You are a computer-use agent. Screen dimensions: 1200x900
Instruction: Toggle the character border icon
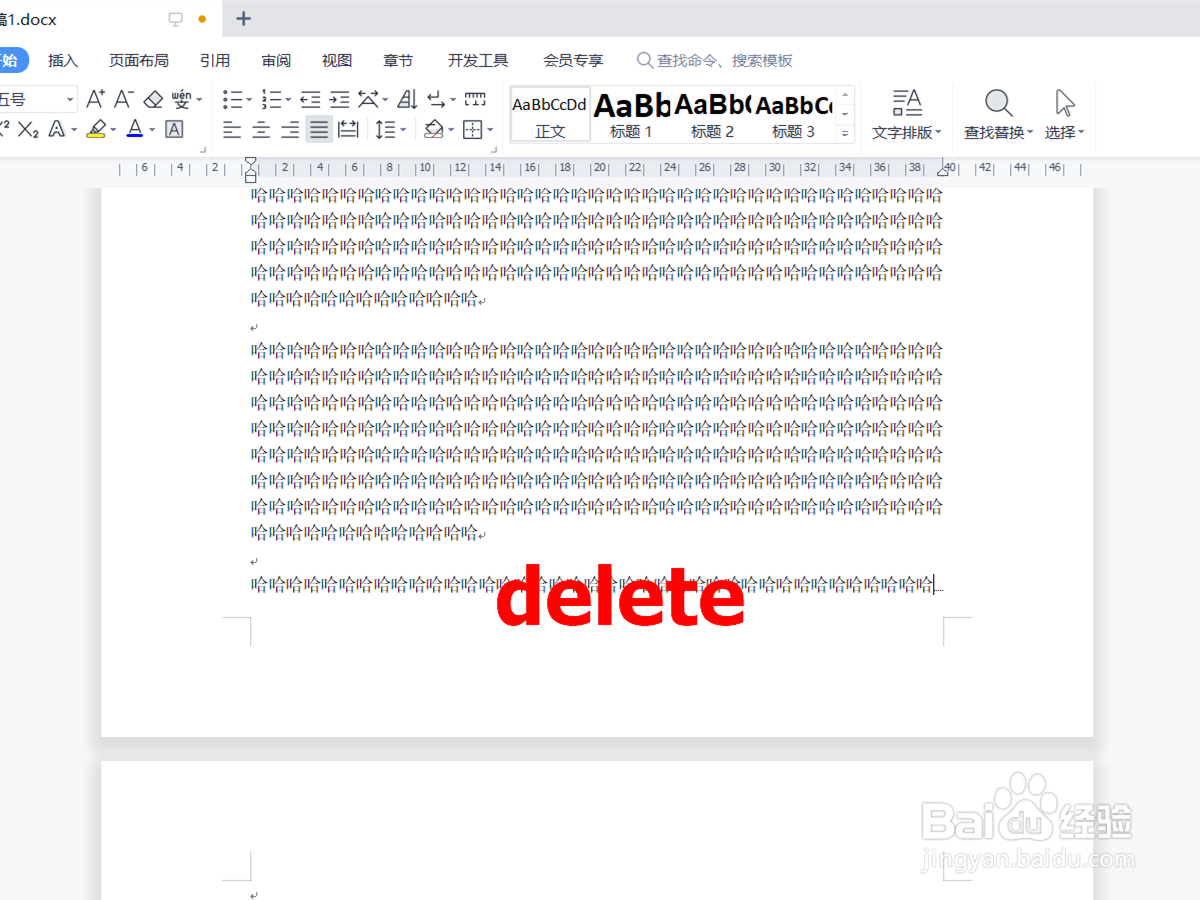(174, 129)
